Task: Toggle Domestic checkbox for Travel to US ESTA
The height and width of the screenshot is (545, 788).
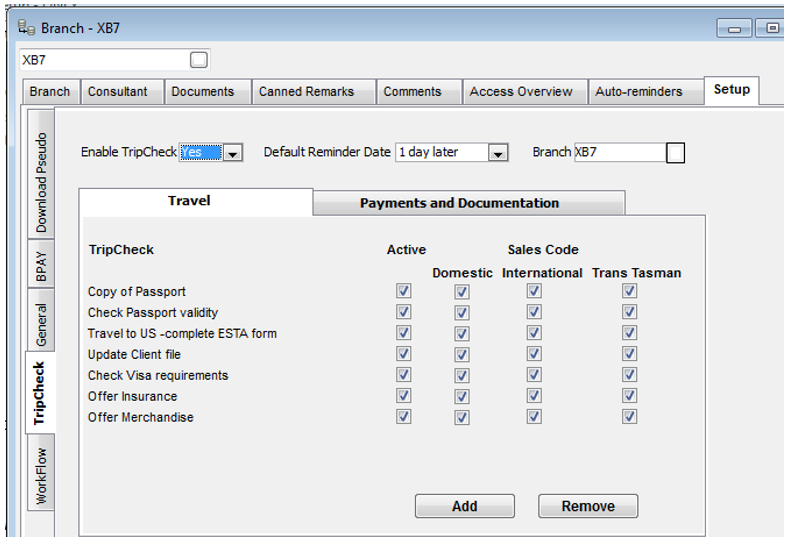Action: click(x=462, y=334)
